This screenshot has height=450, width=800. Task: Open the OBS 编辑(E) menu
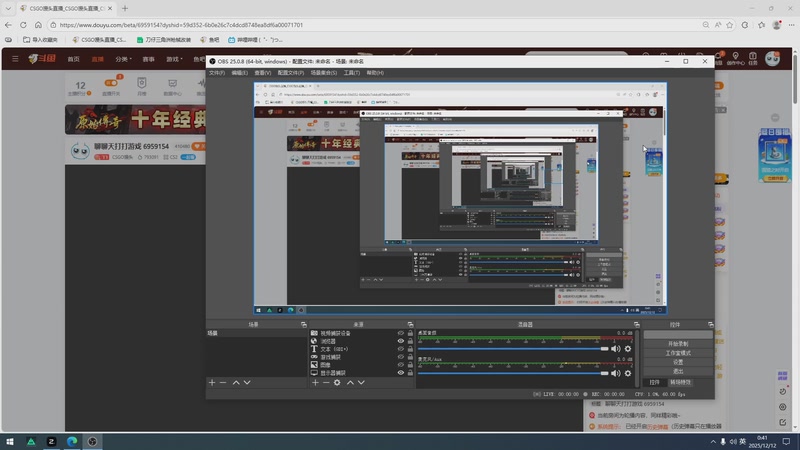coord(240,73)
